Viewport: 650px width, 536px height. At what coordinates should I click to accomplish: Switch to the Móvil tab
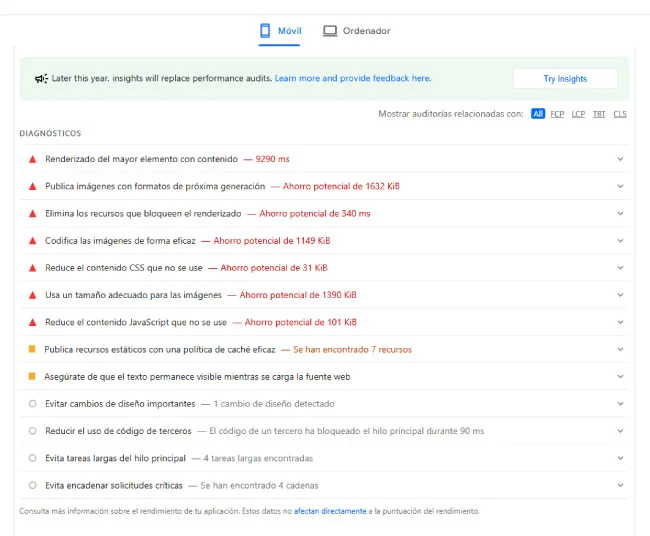[280, 31]
